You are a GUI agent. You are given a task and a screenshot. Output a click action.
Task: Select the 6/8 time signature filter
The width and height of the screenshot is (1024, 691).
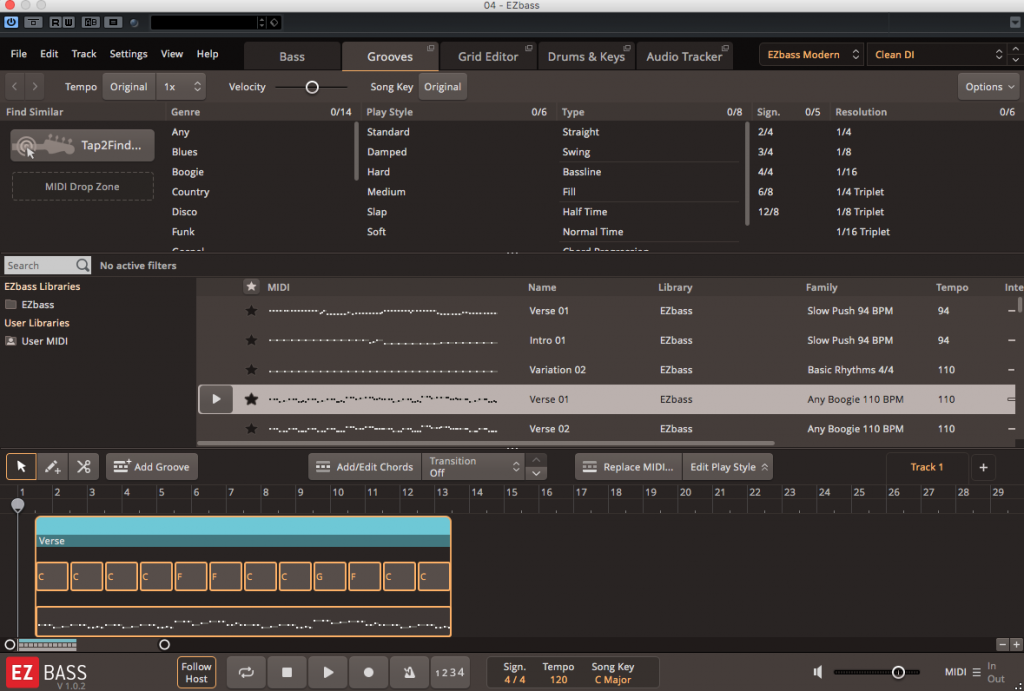(765, 192)
